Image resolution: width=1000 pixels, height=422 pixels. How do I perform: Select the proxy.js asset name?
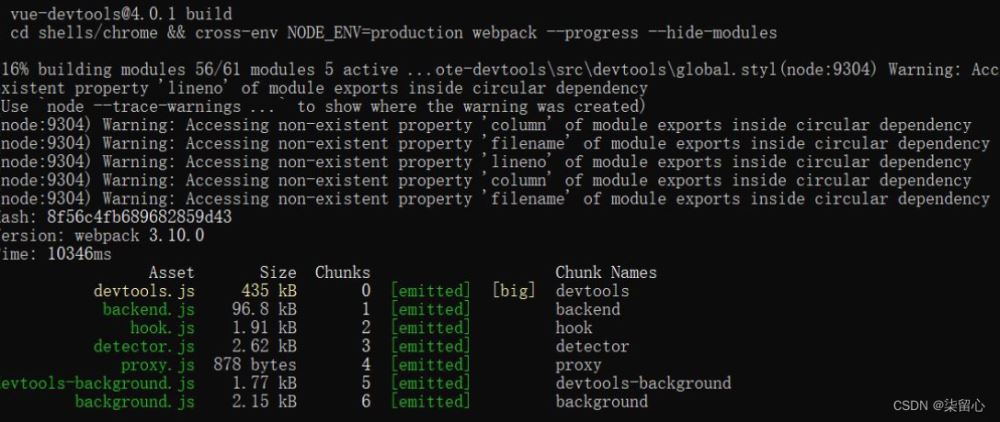tap(158, 365)
